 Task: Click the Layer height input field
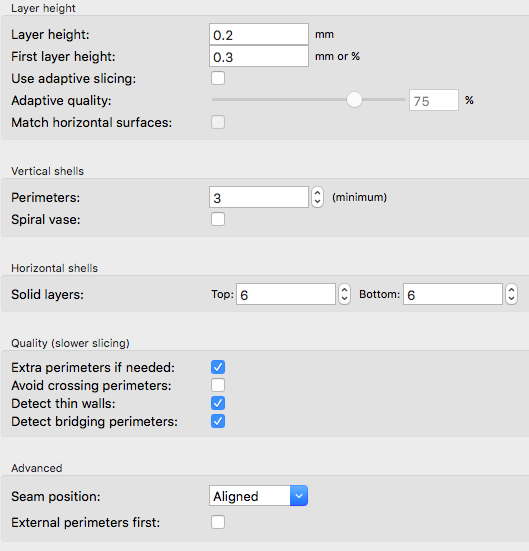coord(259,34)
